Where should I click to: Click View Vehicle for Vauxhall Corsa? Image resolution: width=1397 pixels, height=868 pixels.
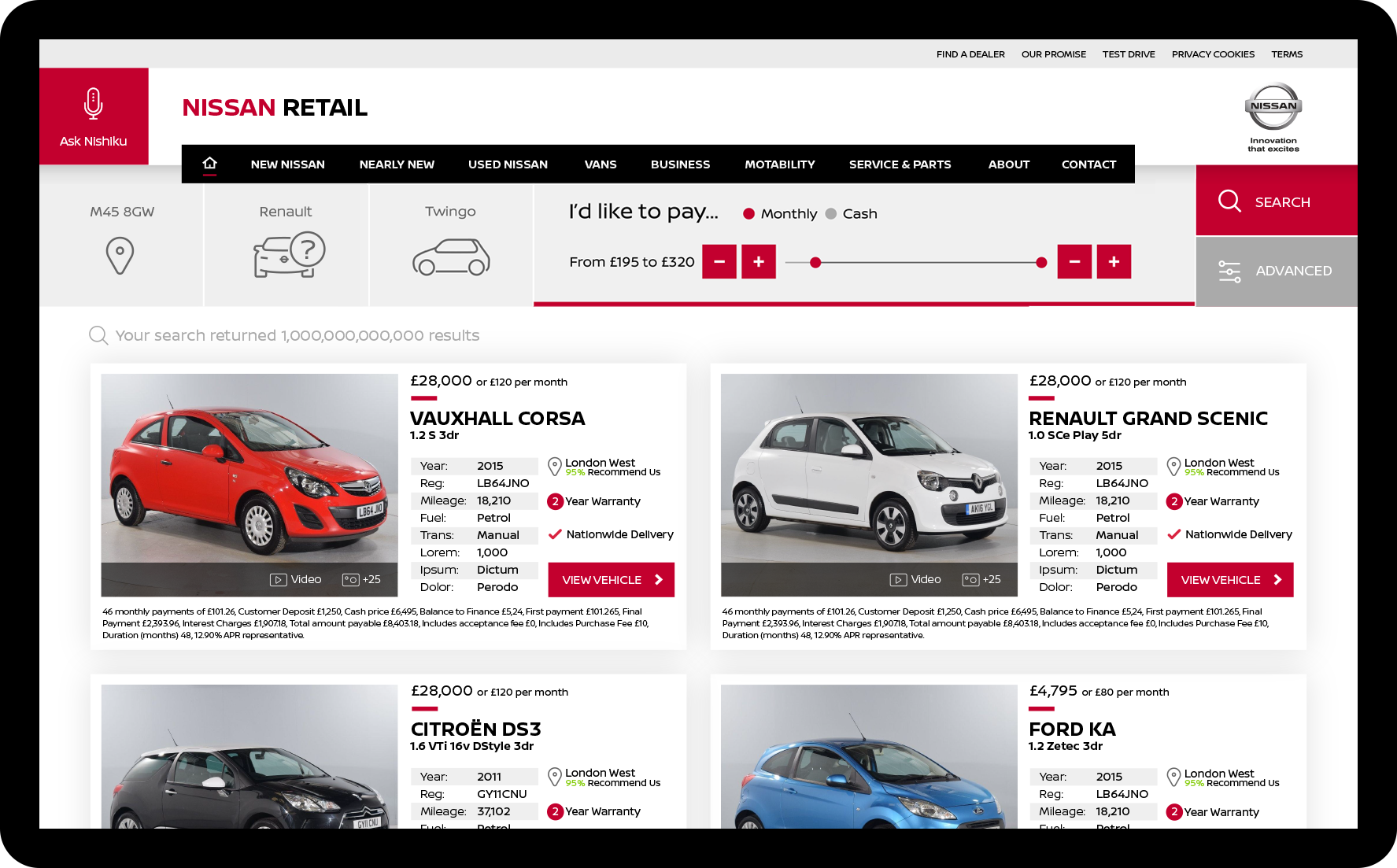point(611,580)
